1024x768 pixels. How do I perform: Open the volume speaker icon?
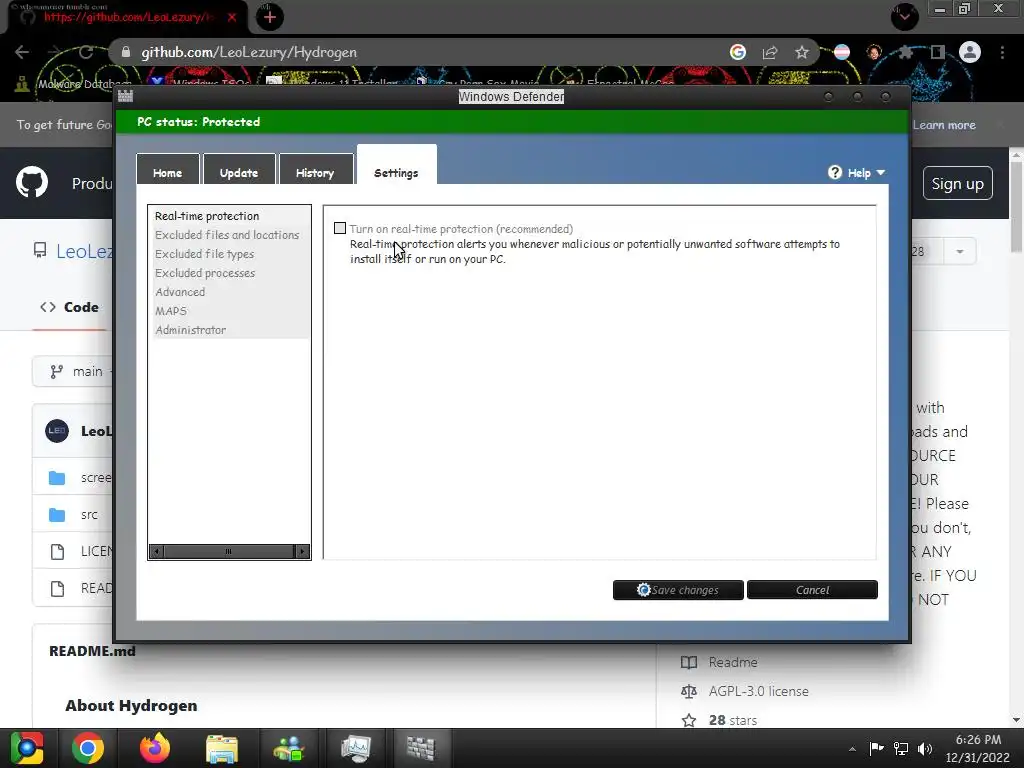pyautogui.click(x=925, y=748)
